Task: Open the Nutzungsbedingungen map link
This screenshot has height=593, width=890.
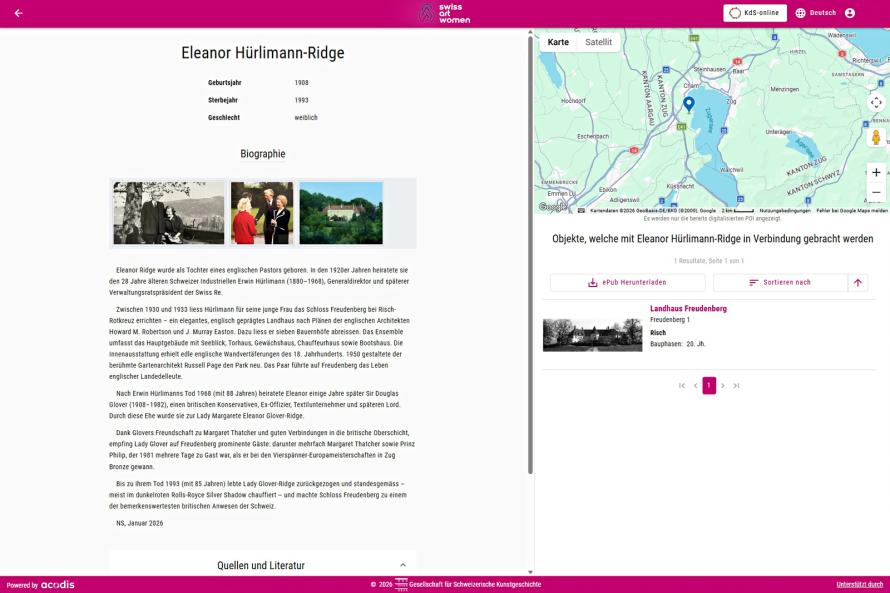Action: point(785,211)
